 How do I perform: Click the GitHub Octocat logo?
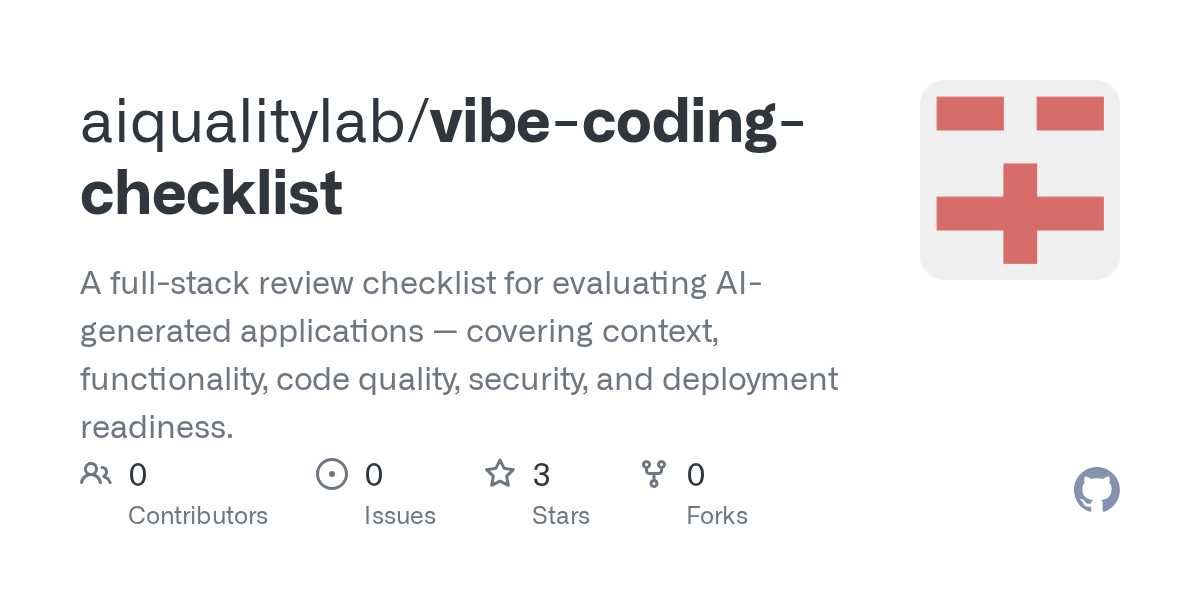tap(1096, 490)
